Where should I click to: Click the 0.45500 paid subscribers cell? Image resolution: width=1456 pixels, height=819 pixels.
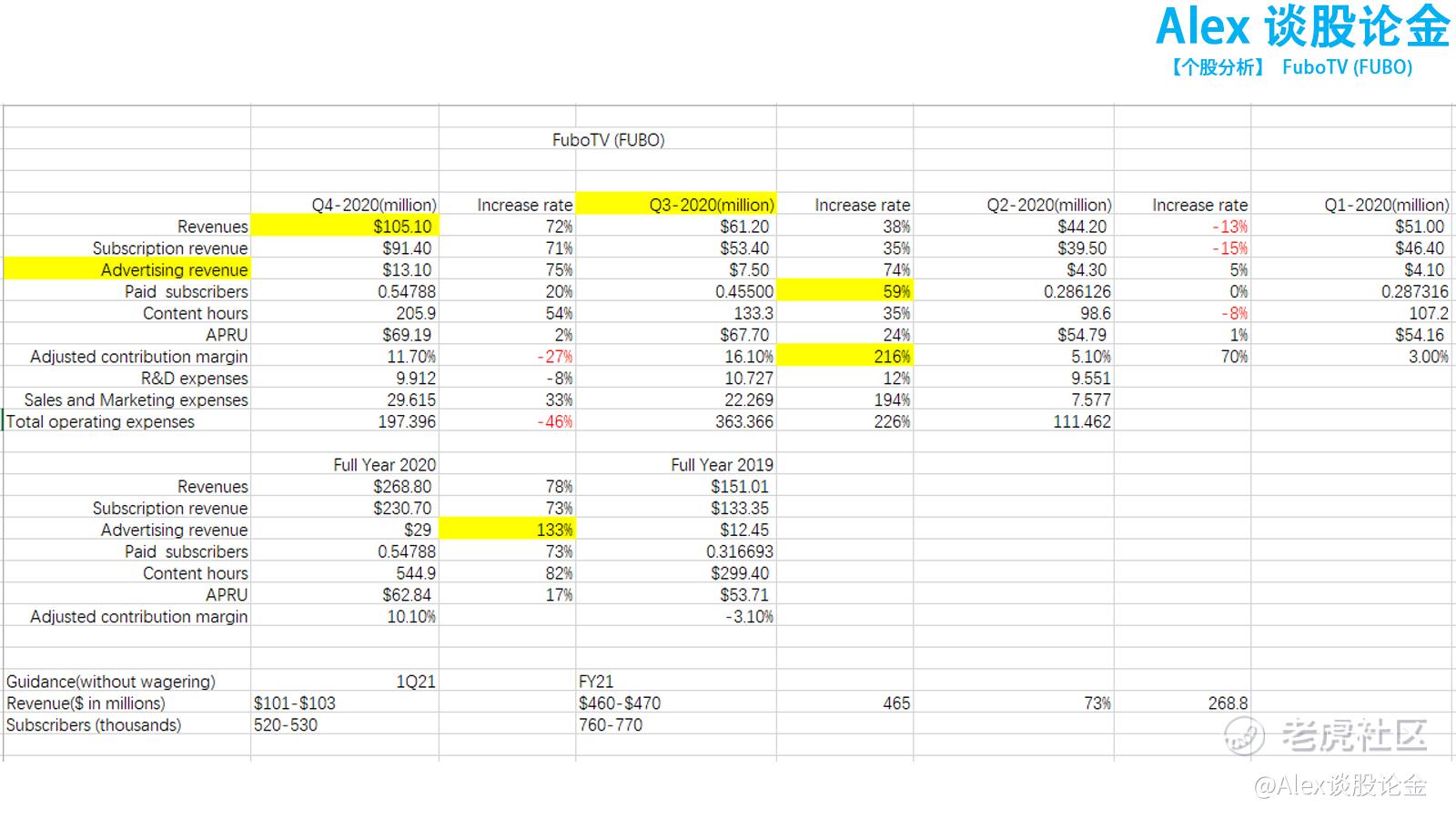tap(676, 292)
